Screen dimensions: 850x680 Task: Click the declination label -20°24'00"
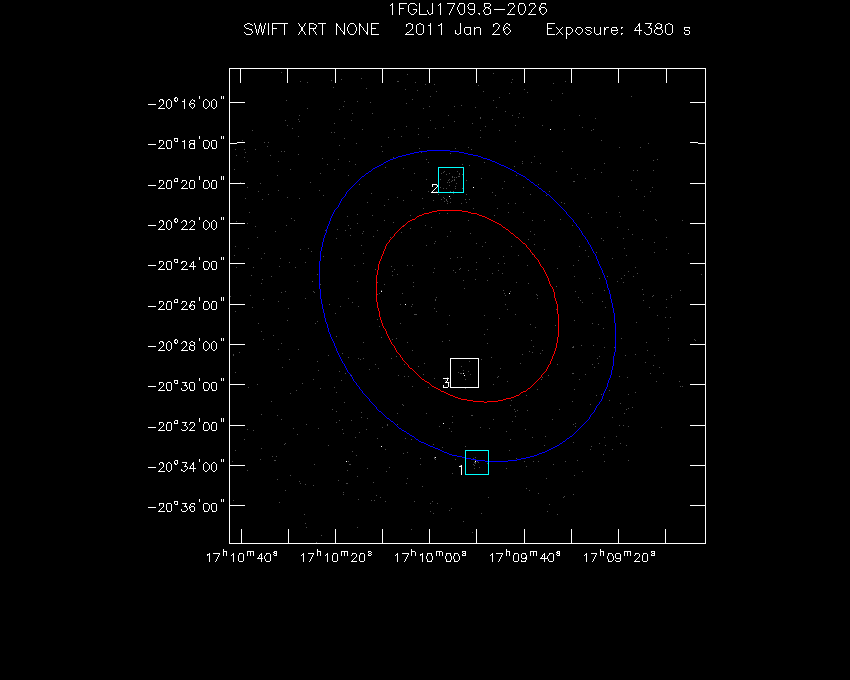click(x=186, y=265)
